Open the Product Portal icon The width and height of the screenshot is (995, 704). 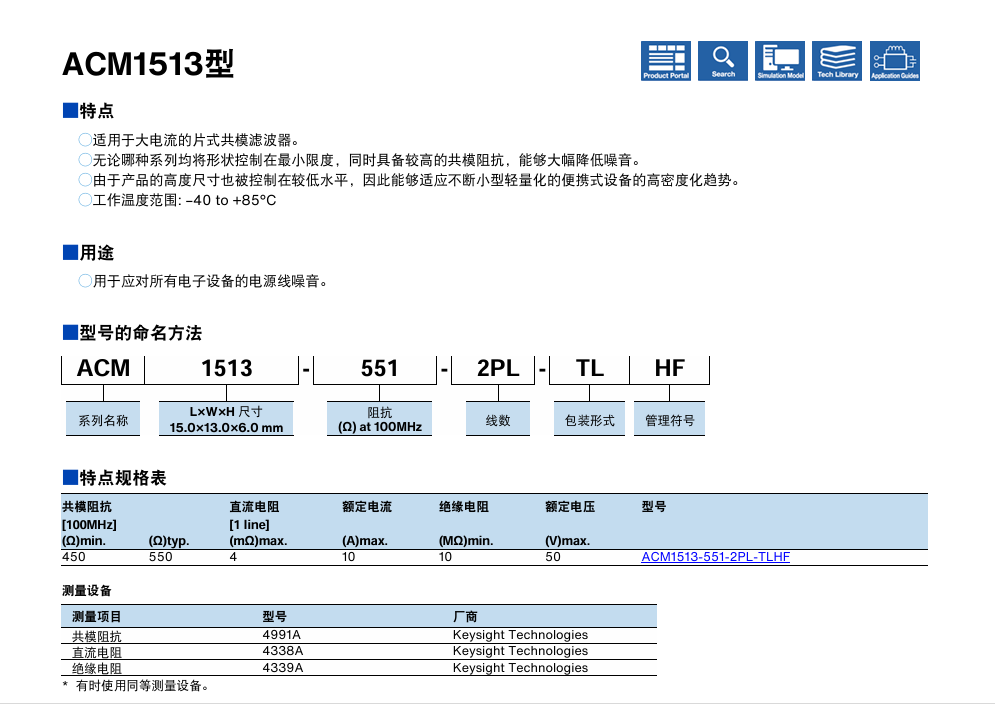tap(666, 61)
